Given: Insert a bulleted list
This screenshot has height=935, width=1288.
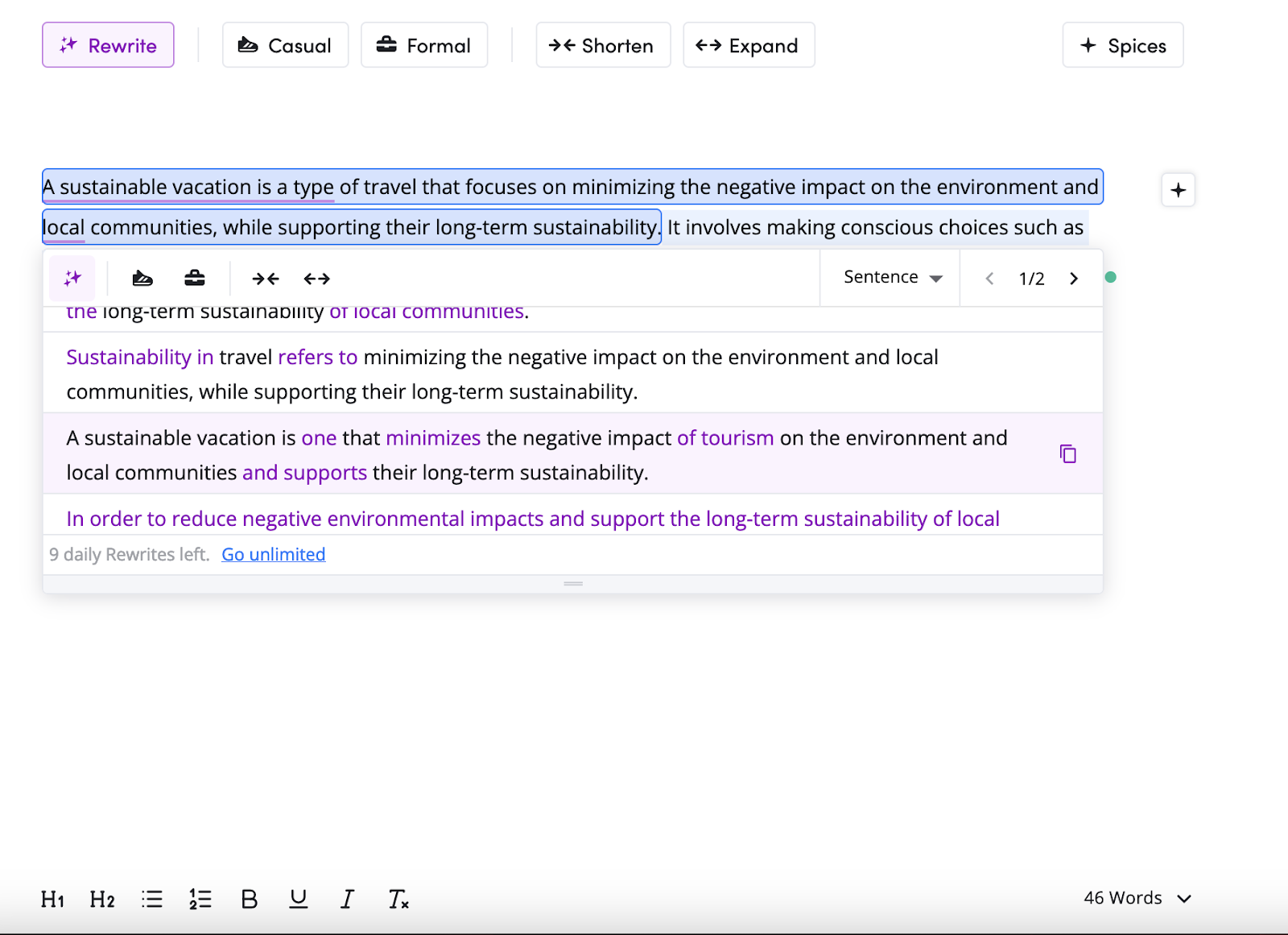Looking at the screenshot, I should click(x=152, y=899).
